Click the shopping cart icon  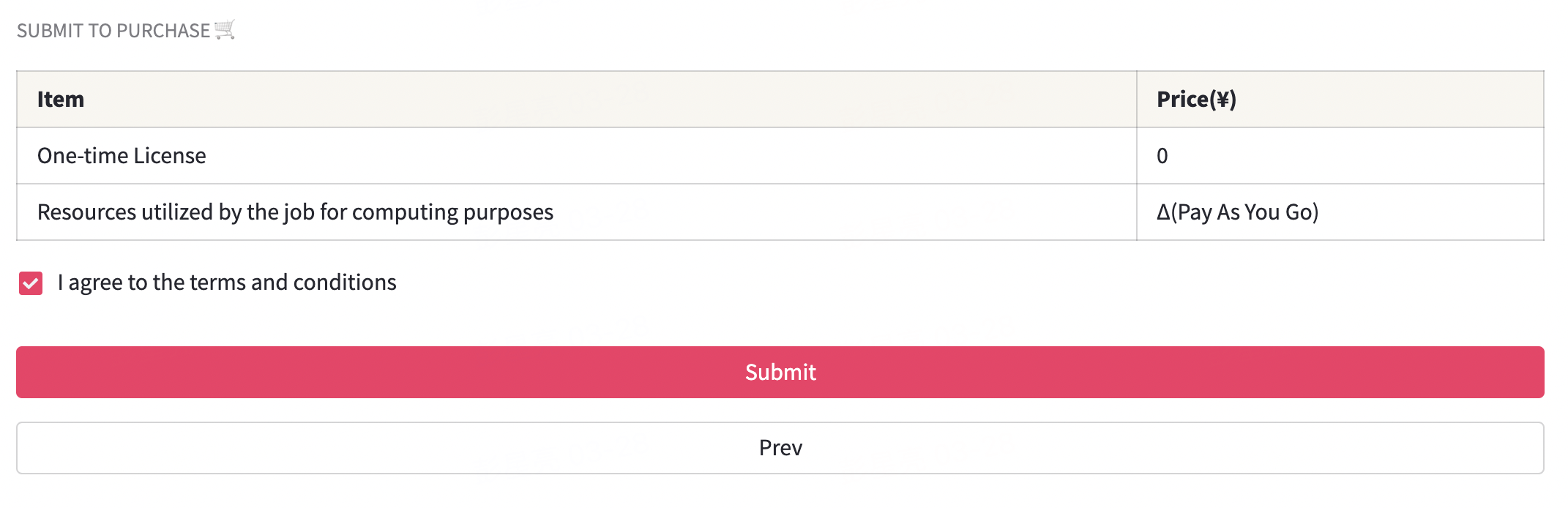pyautogui.click(x=225, y=30)
